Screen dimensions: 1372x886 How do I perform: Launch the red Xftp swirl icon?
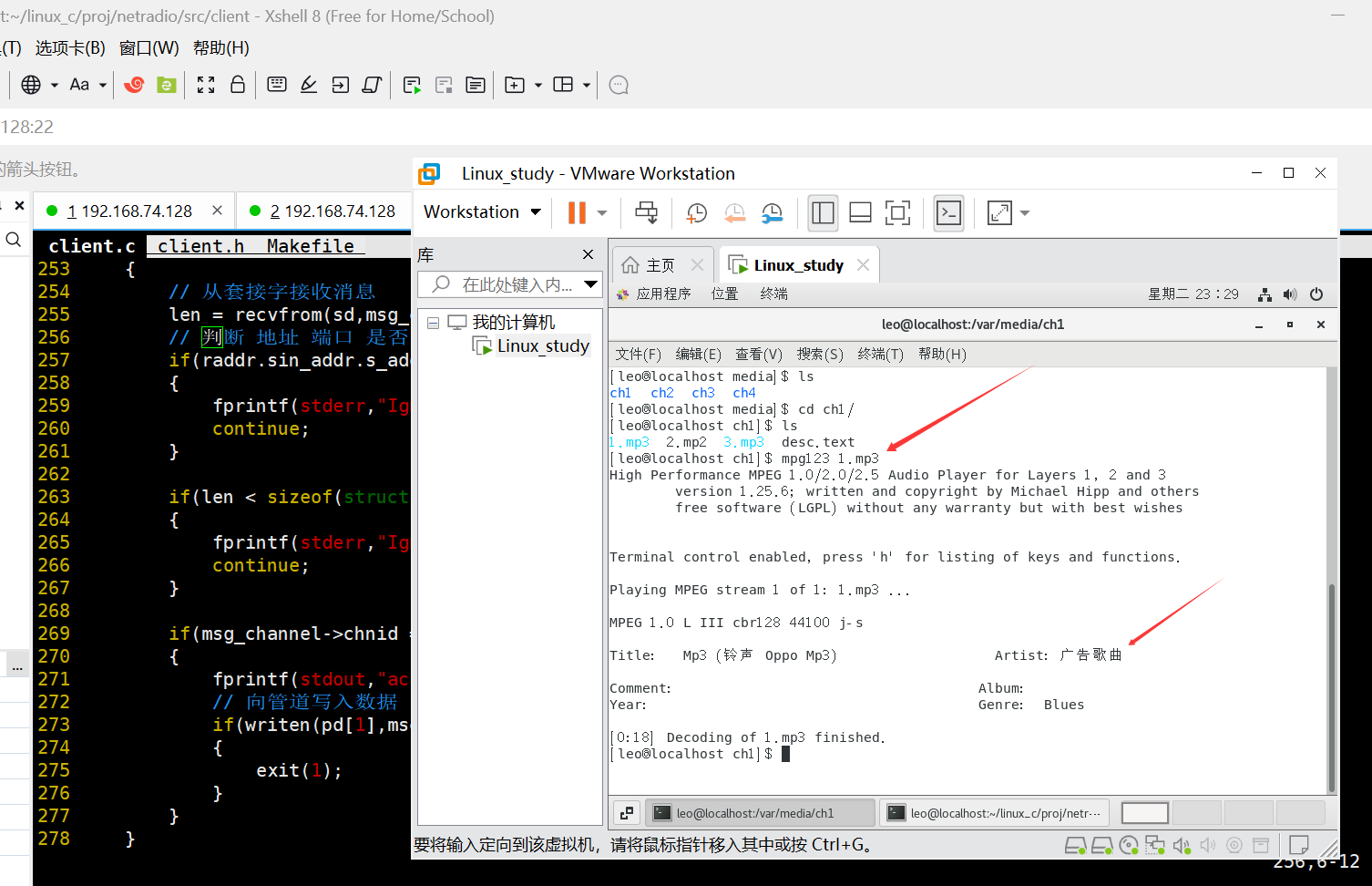pos(134,85)
